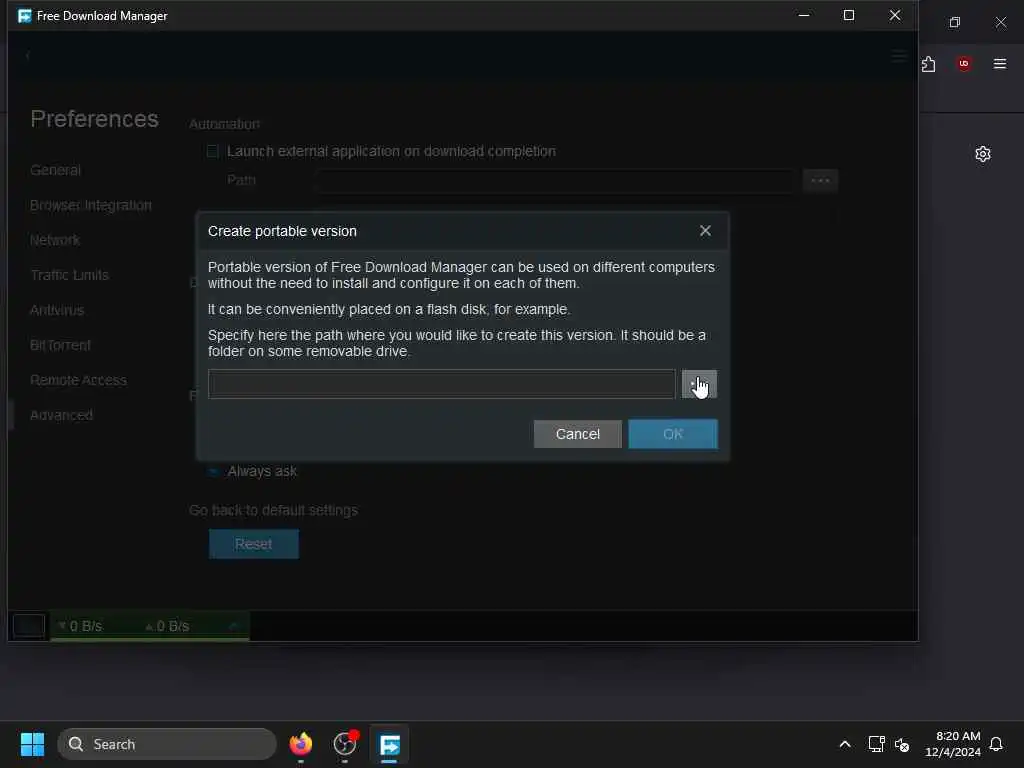1024x768 pixels.
Task: Click the Free Download Manager title bar logo
Action: 25,16
